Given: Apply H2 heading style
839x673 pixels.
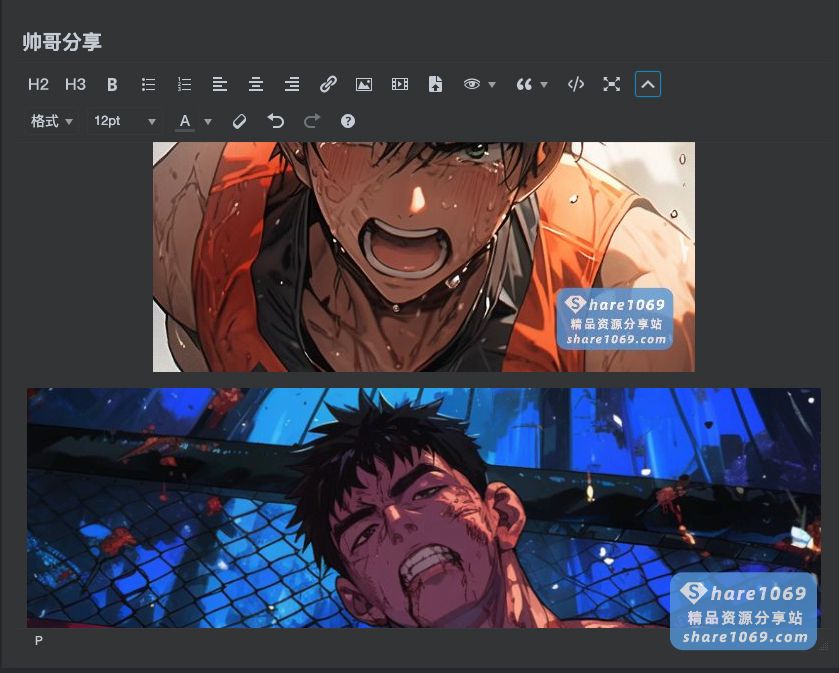Looking at the screenshot, I should click(x=38, y=85).
